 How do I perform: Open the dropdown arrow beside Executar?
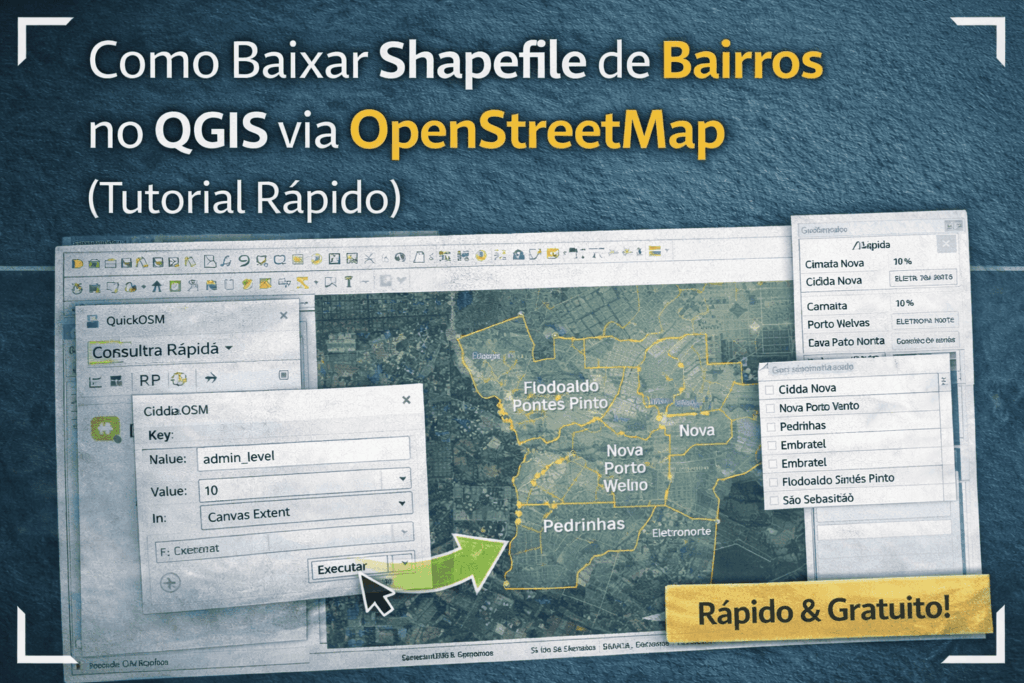coord(404,562)
